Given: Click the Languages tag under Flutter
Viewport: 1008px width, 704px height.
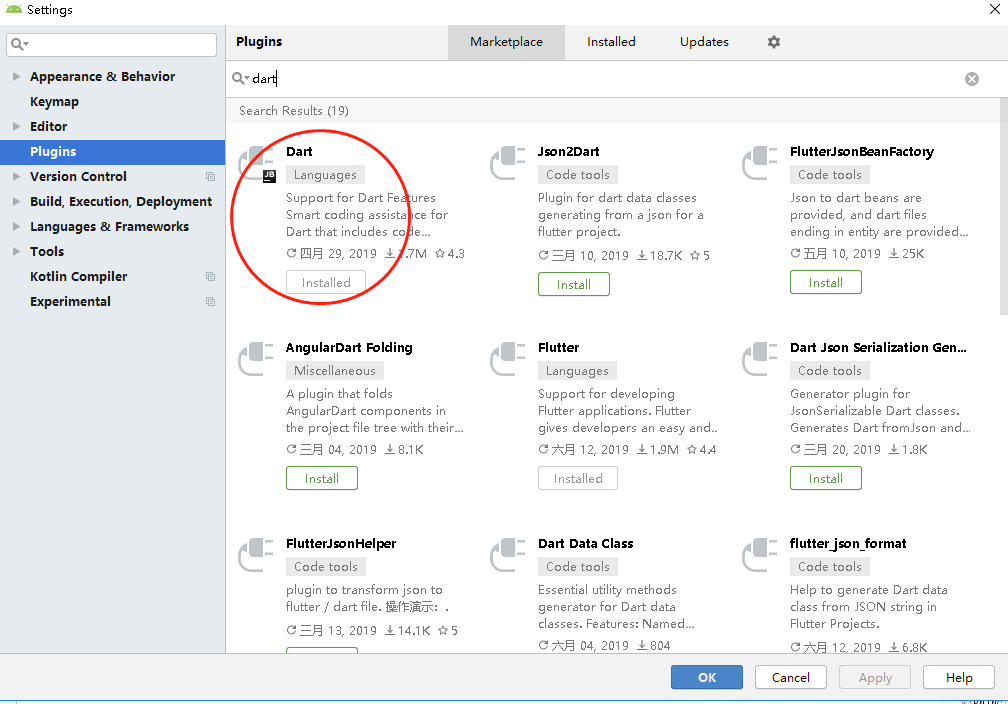Looking at the screenshot, I should coord(577,371).
